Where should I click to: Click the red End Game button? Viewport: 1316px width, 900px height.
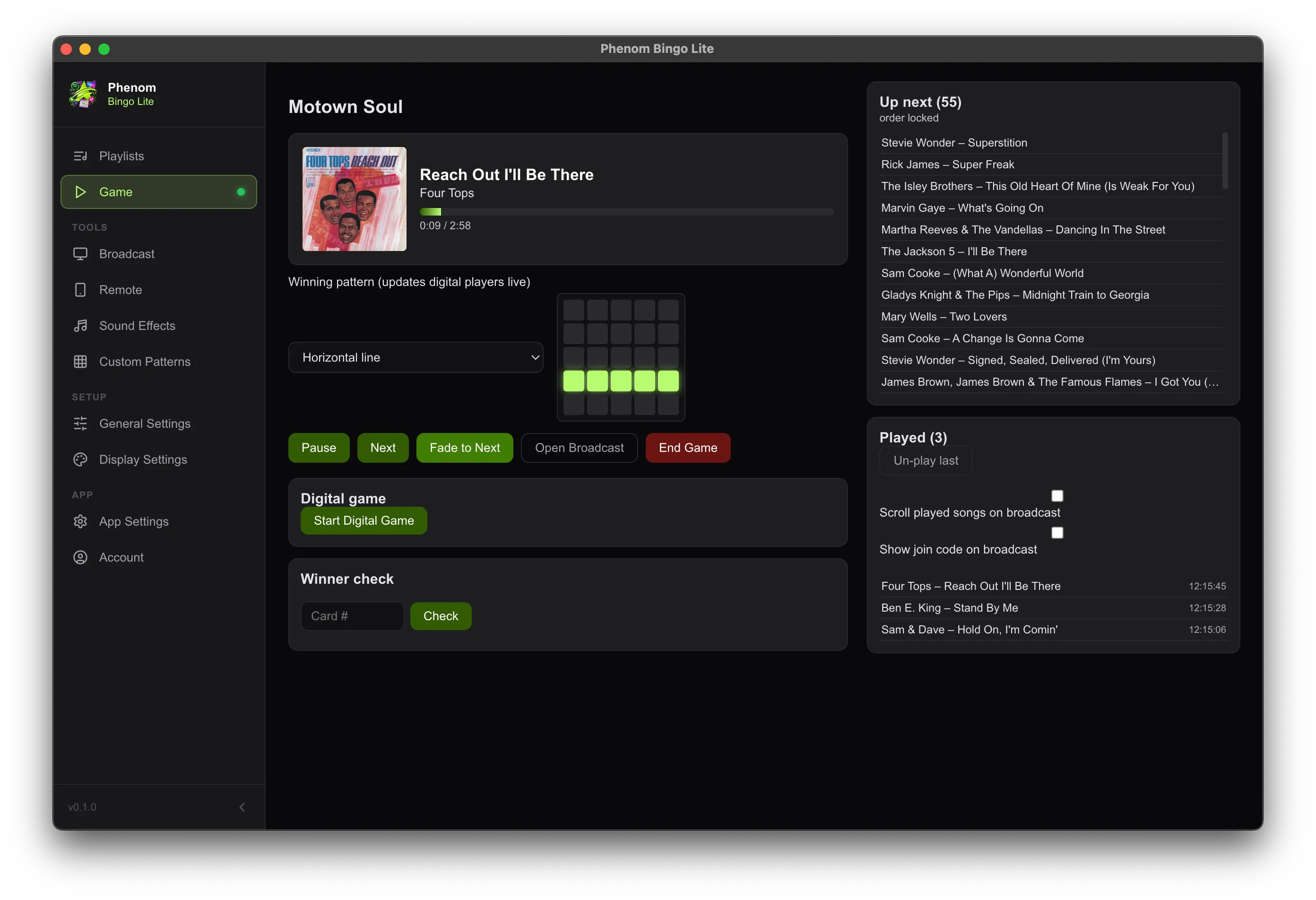coord(688,448)
